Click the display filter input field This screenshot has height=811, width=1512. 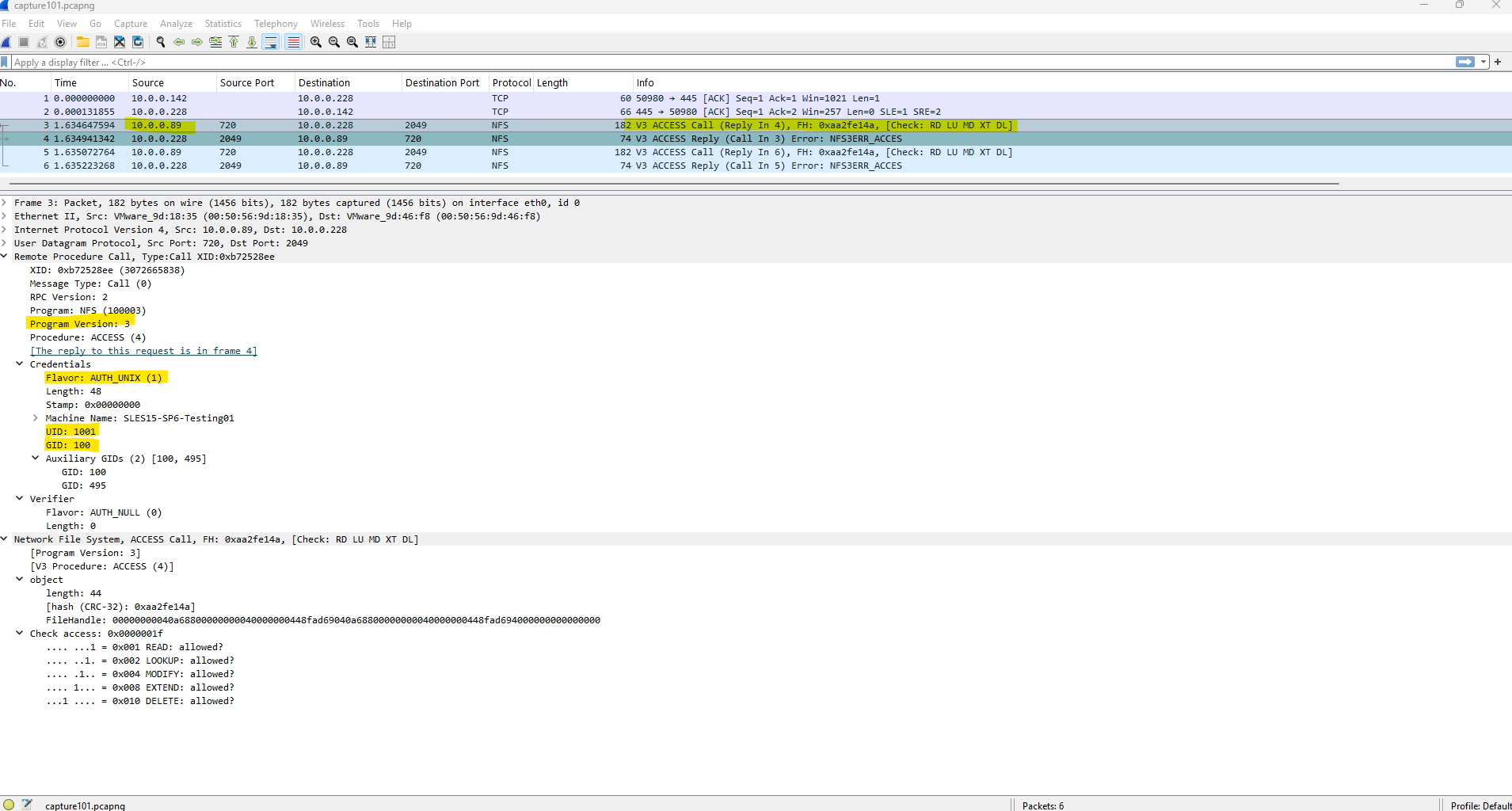(733, 62)
